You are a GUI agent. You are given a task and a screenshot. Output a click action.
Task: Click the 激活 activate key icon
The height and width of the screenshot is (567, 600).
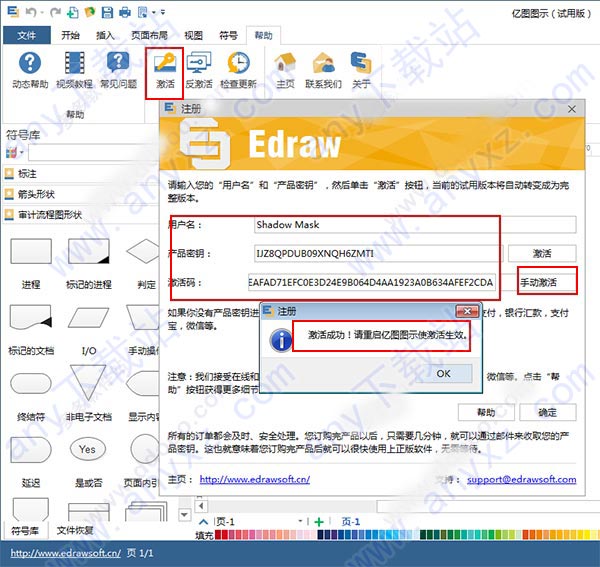pyautogui.click(x=165, y=72)
